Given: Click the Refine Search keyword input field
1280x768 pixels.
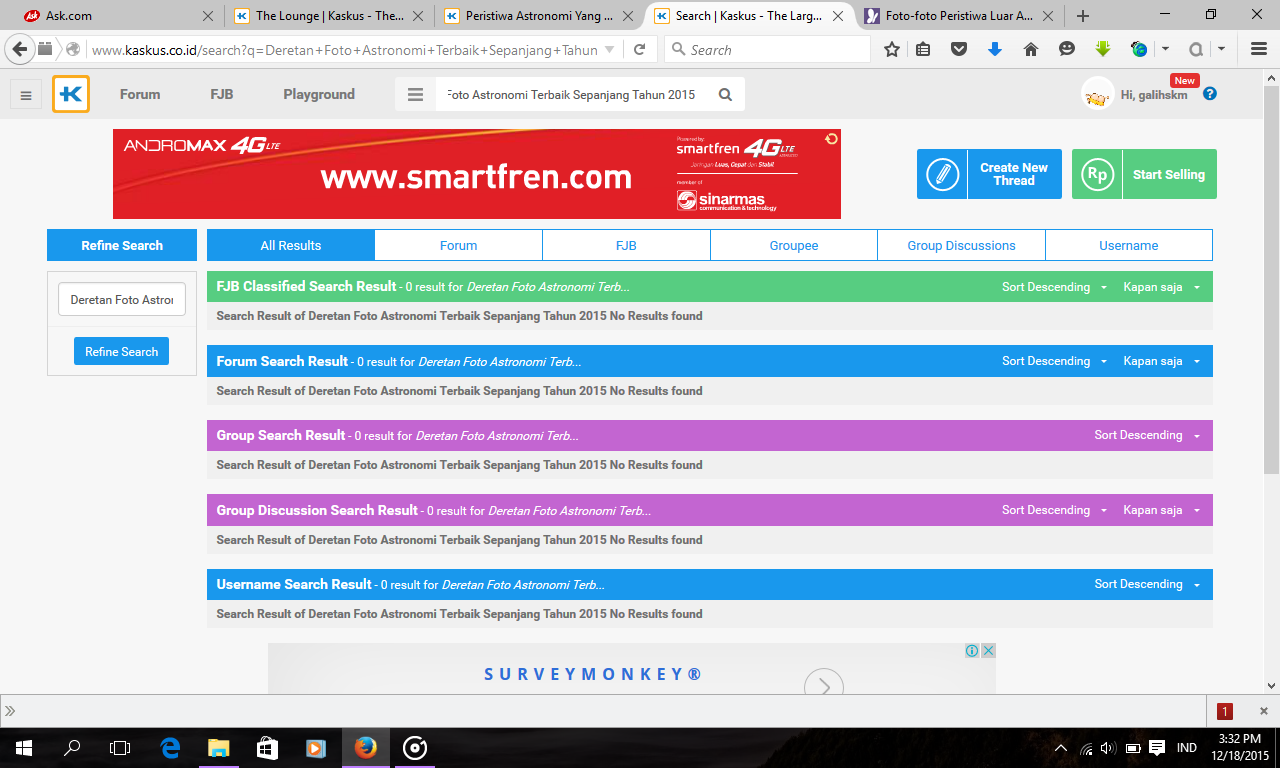Looking at the screenshot, I should 122,299.
